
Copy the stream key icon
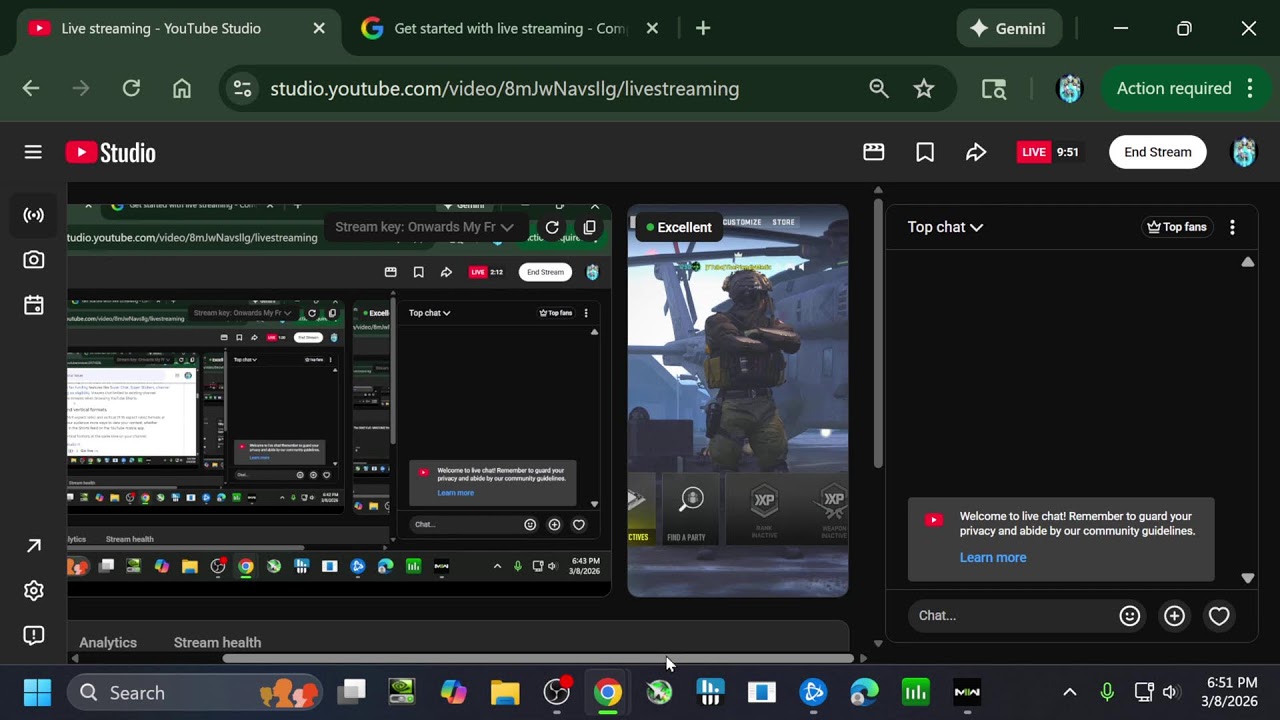coord(590,227)
